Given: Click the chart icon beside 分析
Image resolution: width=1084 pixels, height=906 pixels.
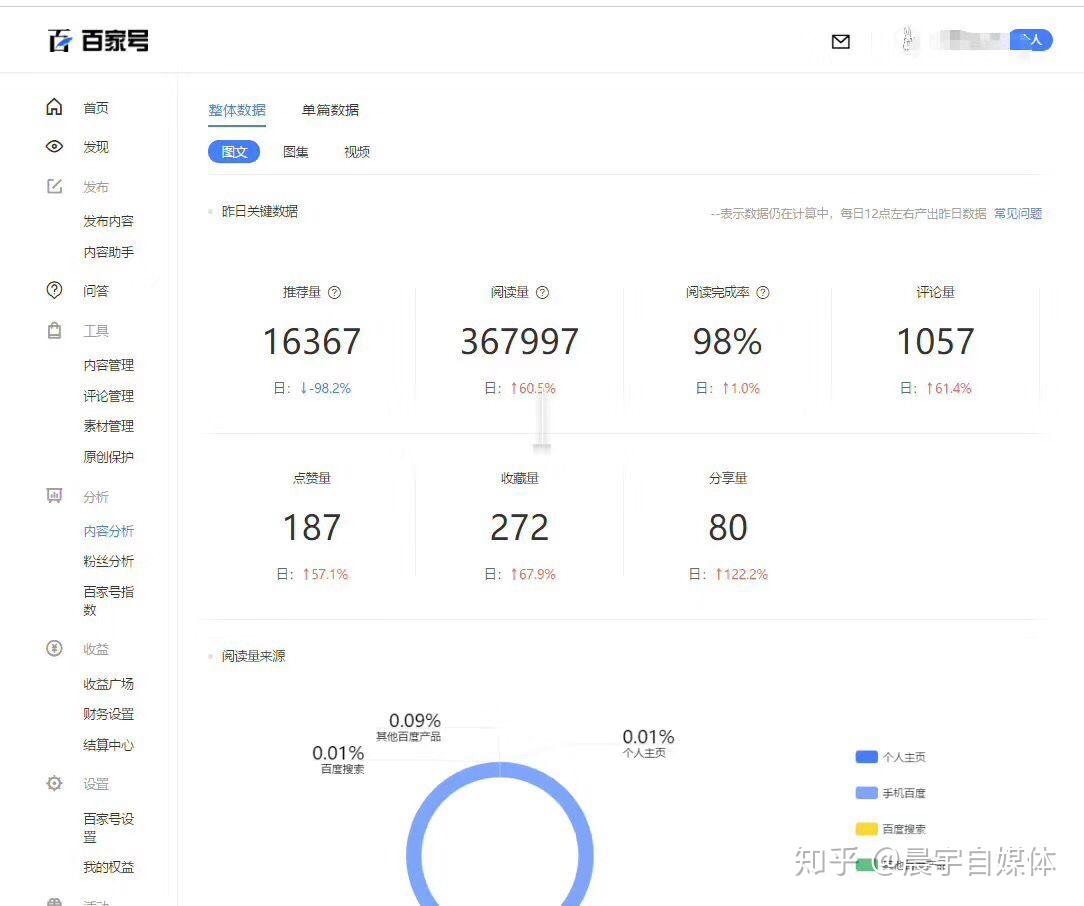Looking at the screenshot, I should pyautogui.click(x=54, y=496).
